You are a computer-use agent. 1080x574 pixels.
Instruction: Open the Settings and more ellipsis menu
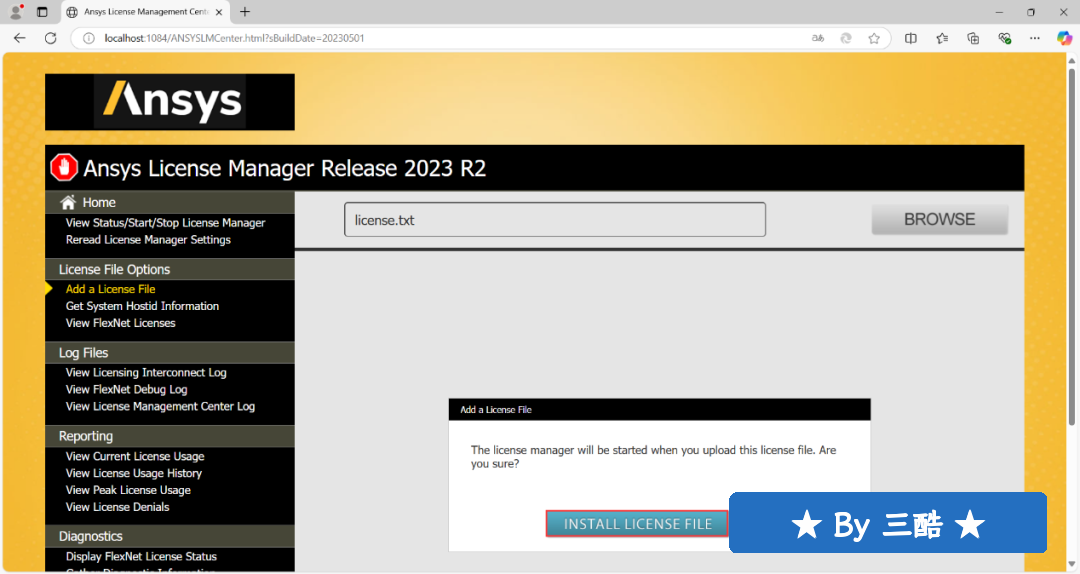[x=1035, y=38]
